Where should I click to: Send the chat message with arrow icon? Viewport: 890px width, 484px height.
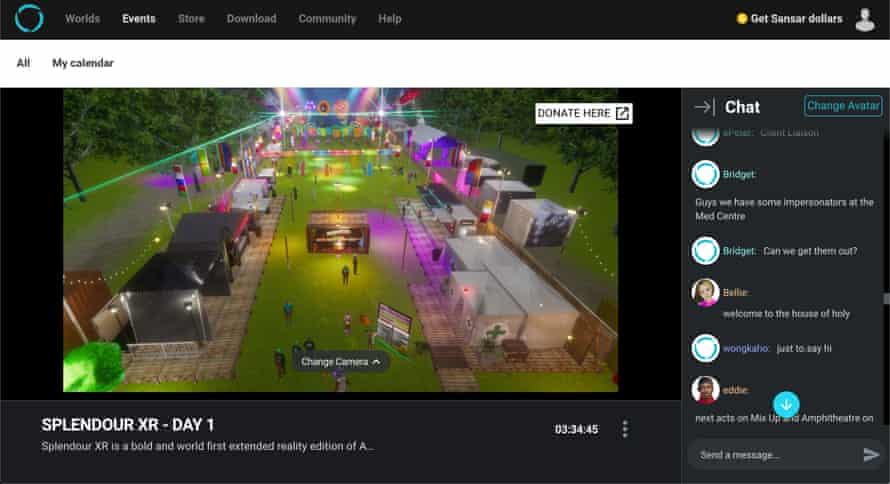pos(871,454)
